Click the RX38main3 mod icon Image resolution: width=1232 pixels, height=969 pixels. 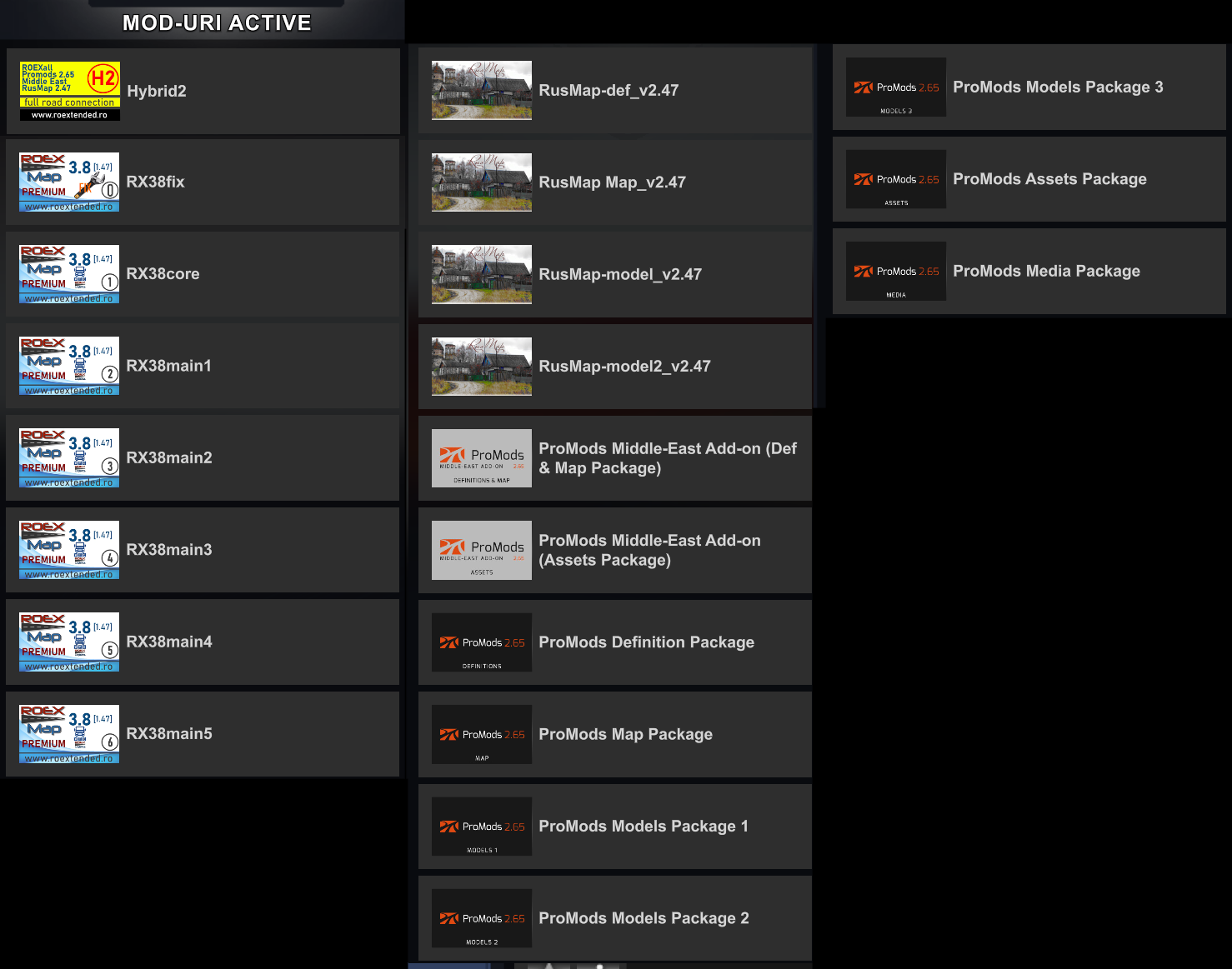(x=69, y=550)
